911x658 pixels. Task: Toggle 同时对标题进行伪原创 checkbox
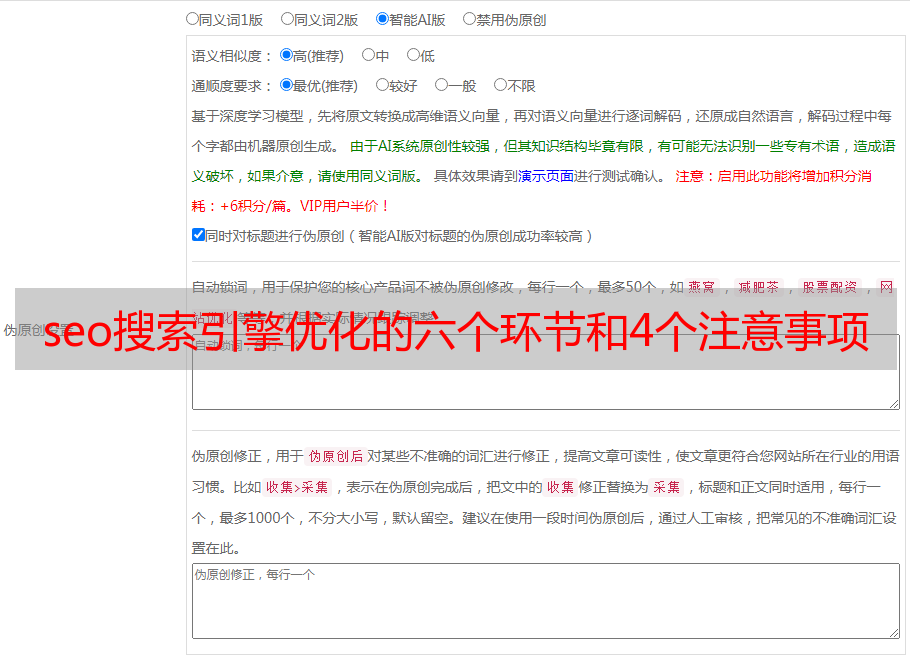coord(198,235)
